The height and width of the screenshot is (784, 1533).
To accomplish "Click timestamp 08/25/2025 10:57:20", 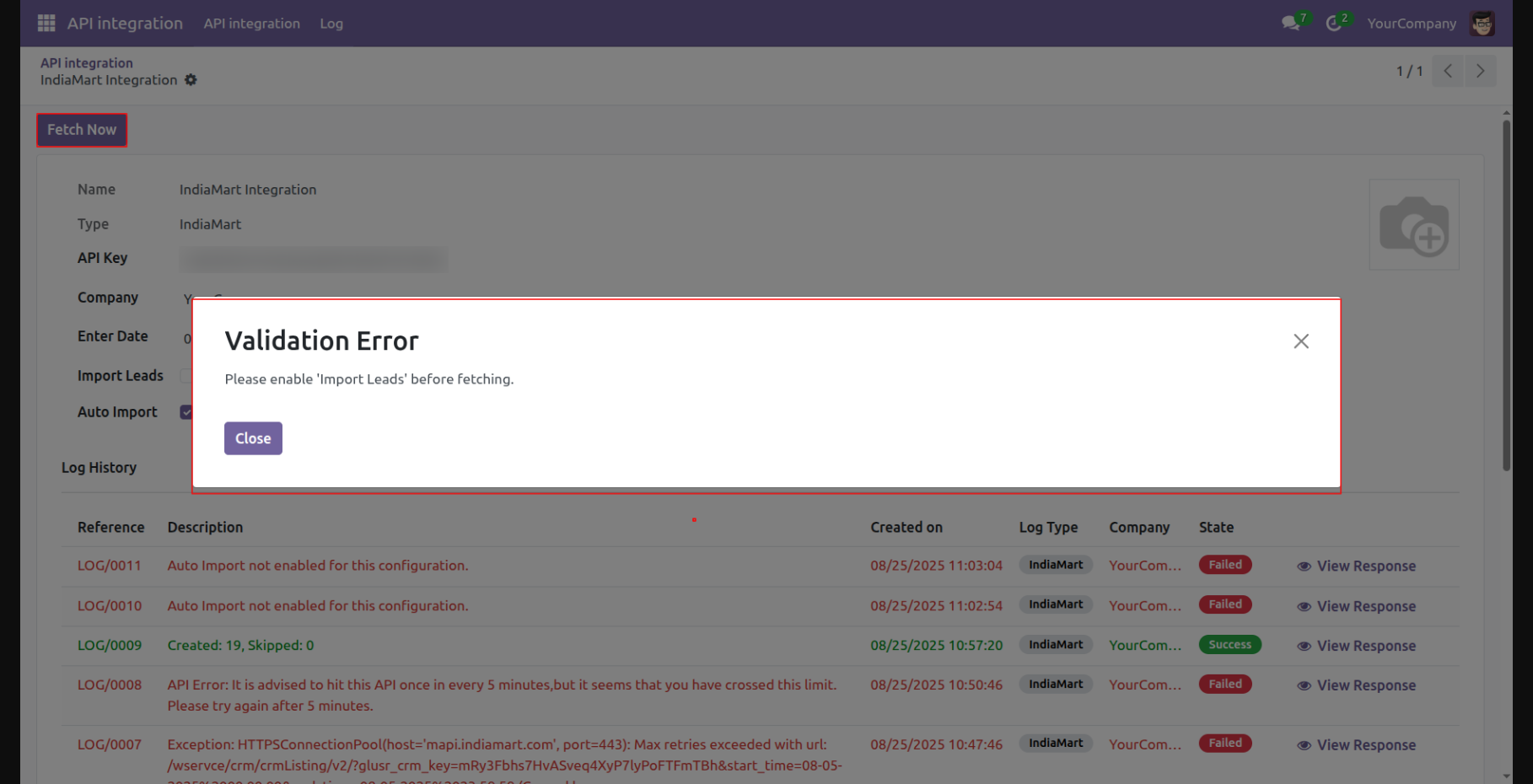I will coord(936,646).
